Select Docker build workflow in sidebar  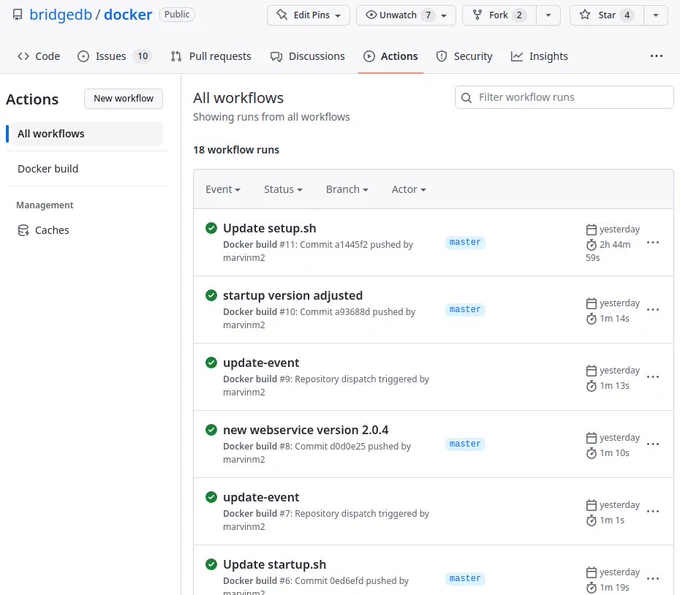(x=48, y=169)
